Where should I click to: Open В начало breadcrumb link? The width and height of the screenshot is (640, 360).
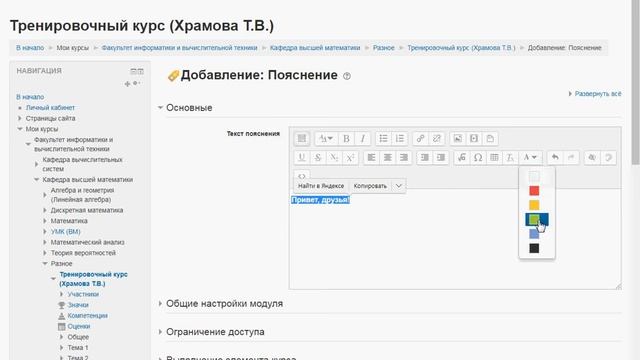pyautogui.click(x=30, y=48)
